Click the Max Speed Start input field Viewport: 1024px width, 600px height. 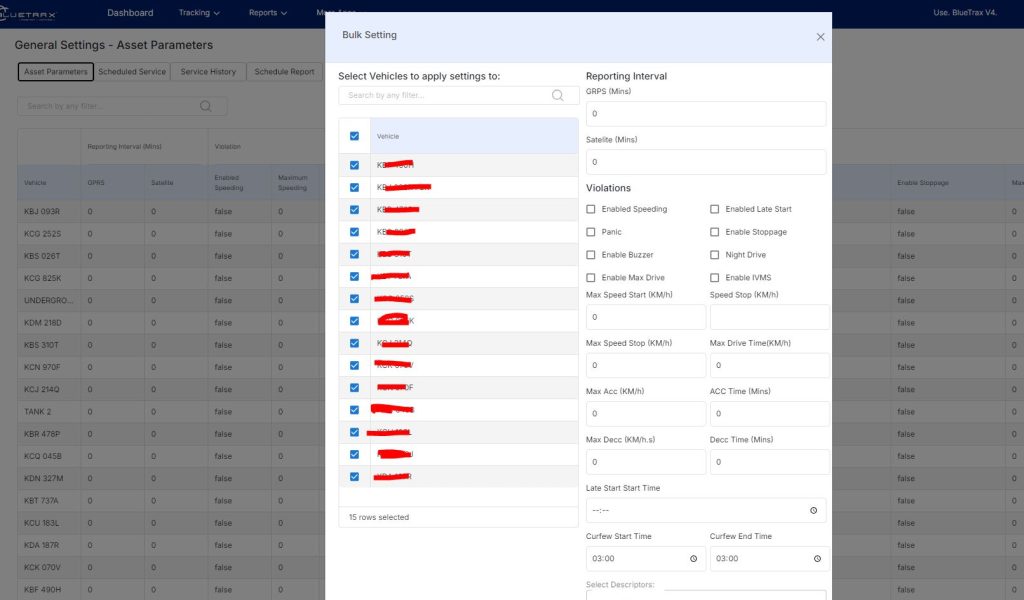click(x=645, y=317)
